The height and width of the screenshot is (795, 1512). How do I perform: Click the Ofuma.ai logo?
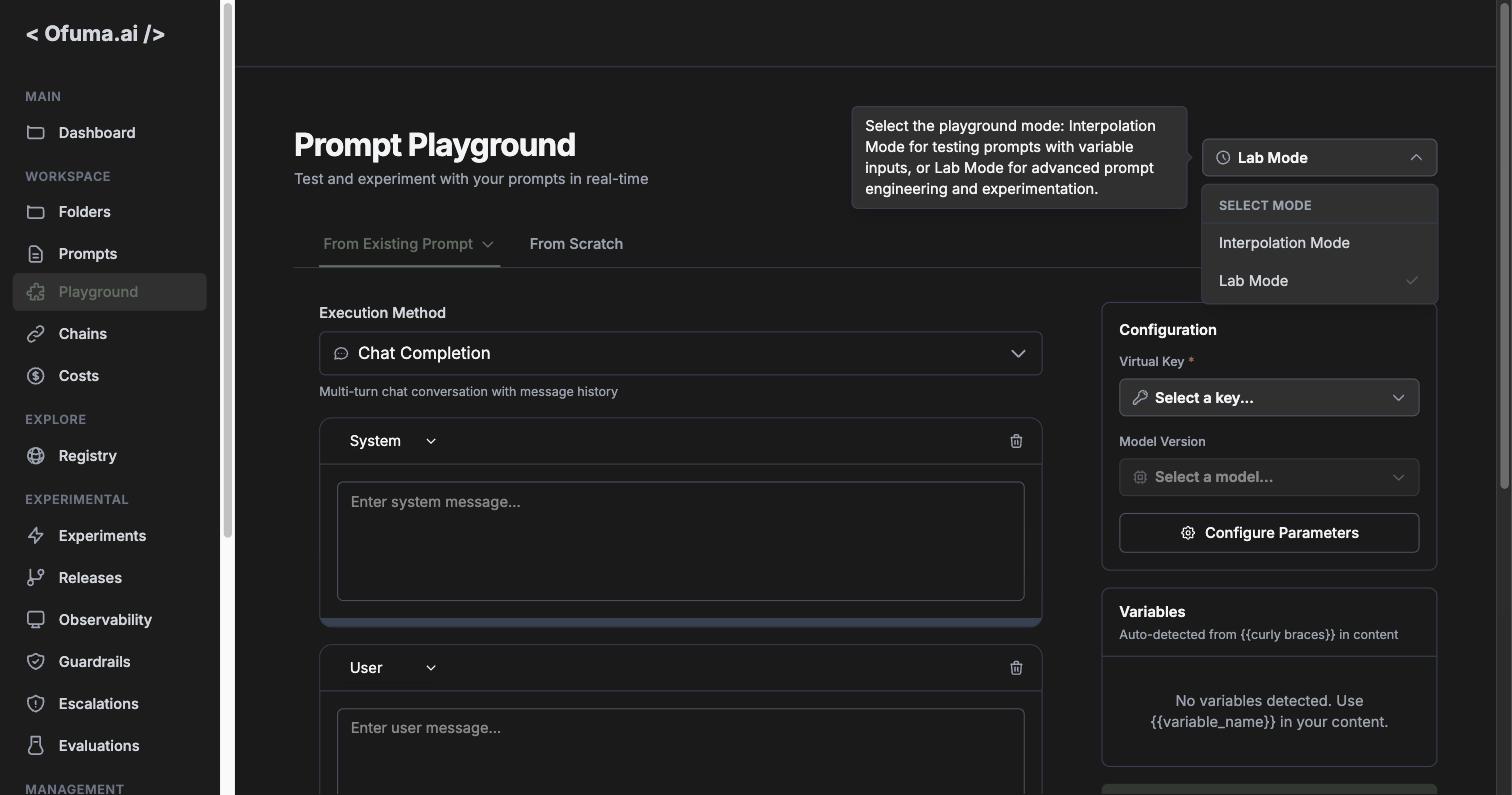95,34
